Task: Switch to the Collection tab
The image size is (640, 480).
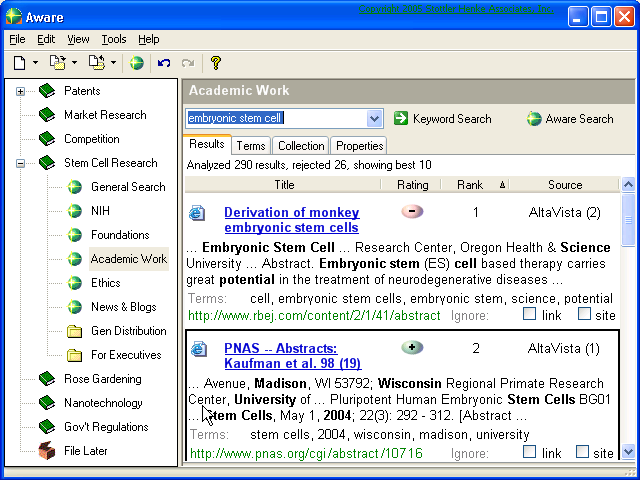Action: (x=301, y=146)
